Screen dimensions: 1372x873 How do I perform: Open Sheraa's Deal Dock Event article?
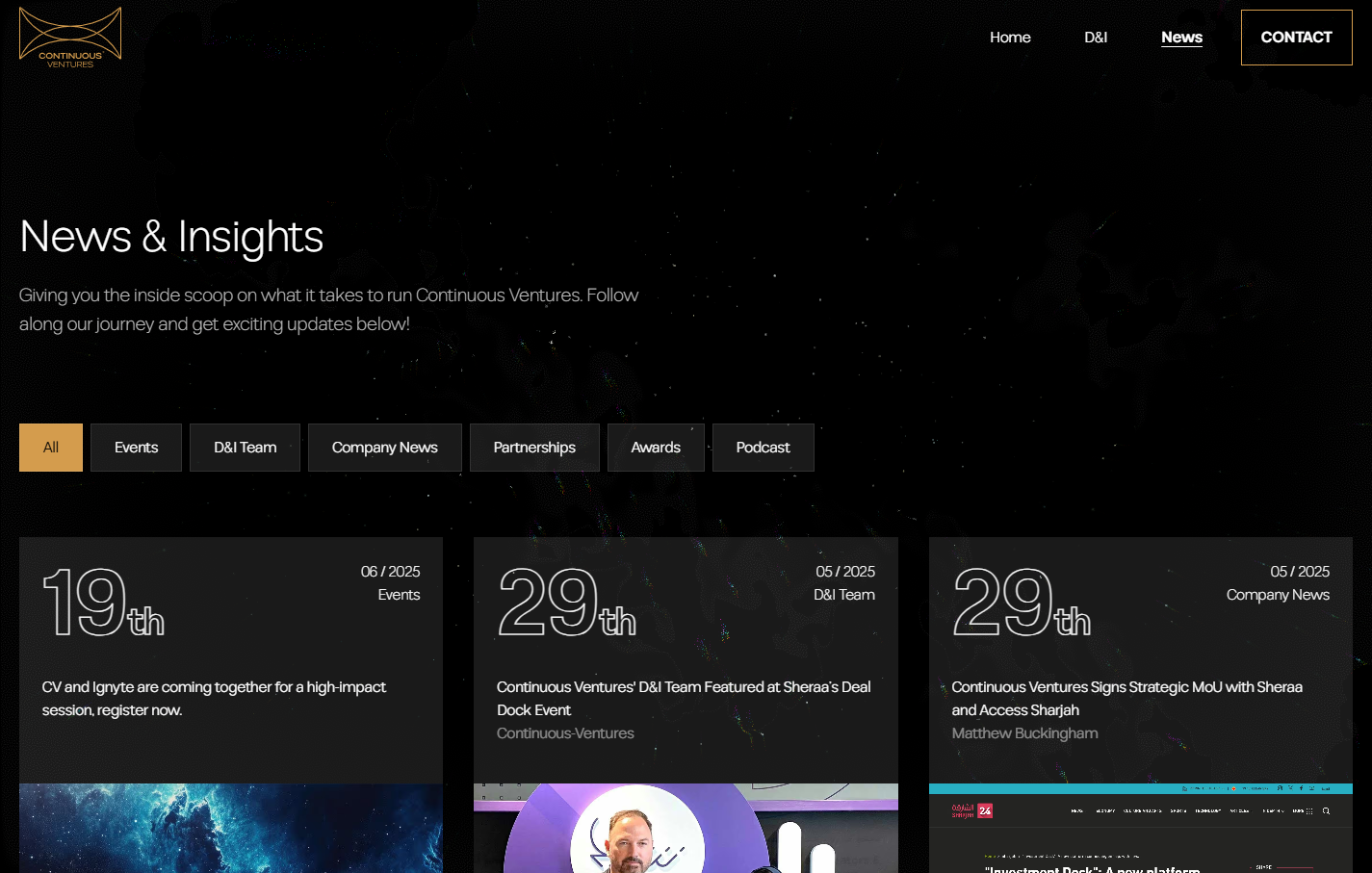point(684,699)
